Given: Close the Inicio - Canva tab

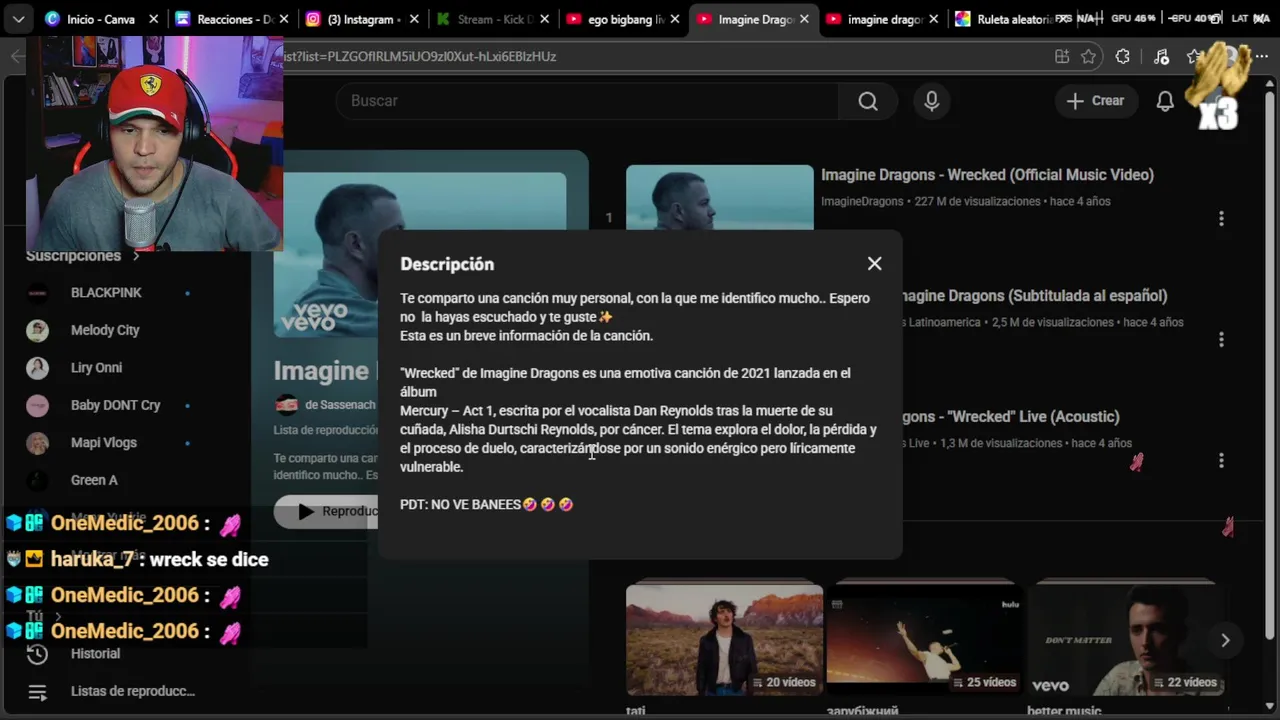Looking at the screenshot, I should tap(153, 19).
